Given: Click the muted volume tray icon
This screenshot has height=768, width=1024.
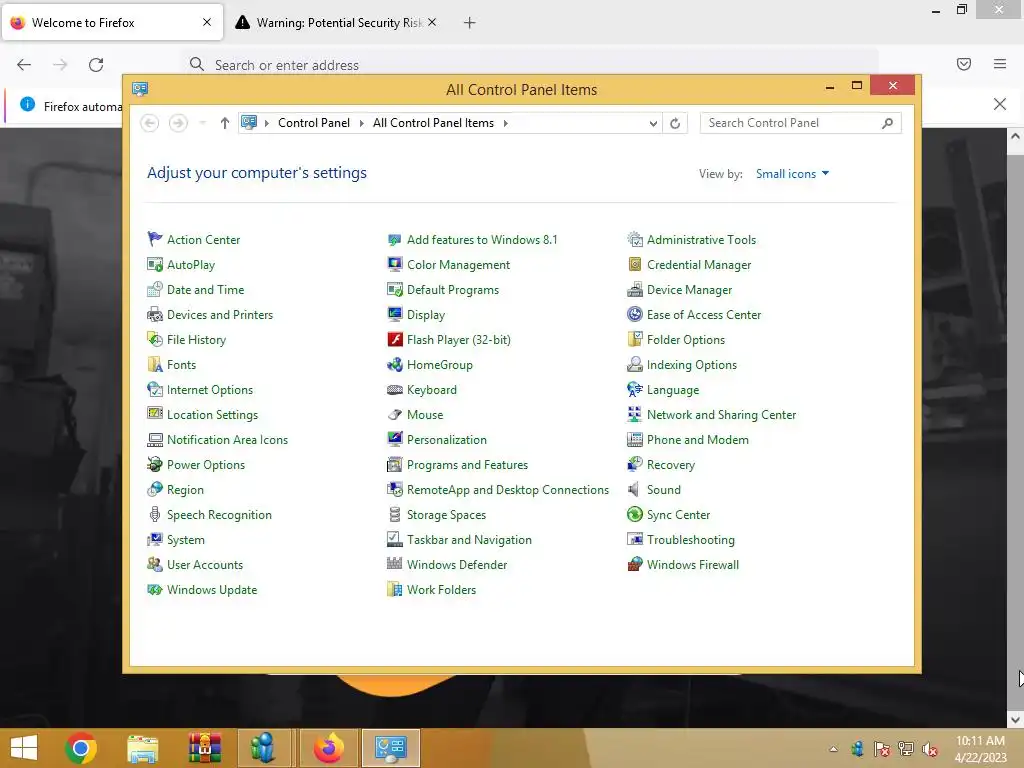Looking at the screenshot, I should click(x=930, y=749).
